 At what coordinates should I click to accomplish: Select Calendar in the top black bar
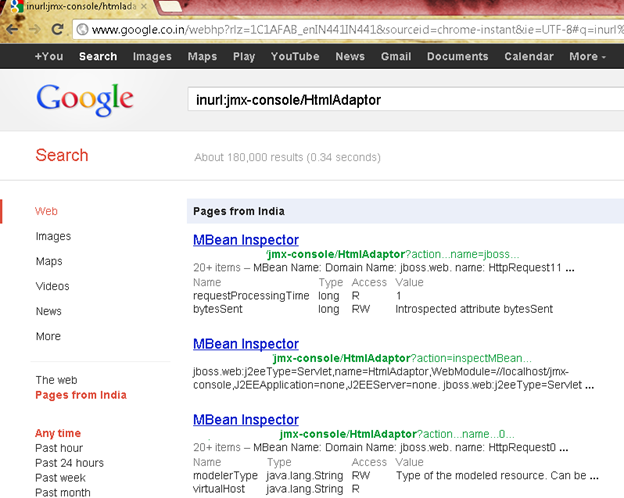[x=528, y=57]
